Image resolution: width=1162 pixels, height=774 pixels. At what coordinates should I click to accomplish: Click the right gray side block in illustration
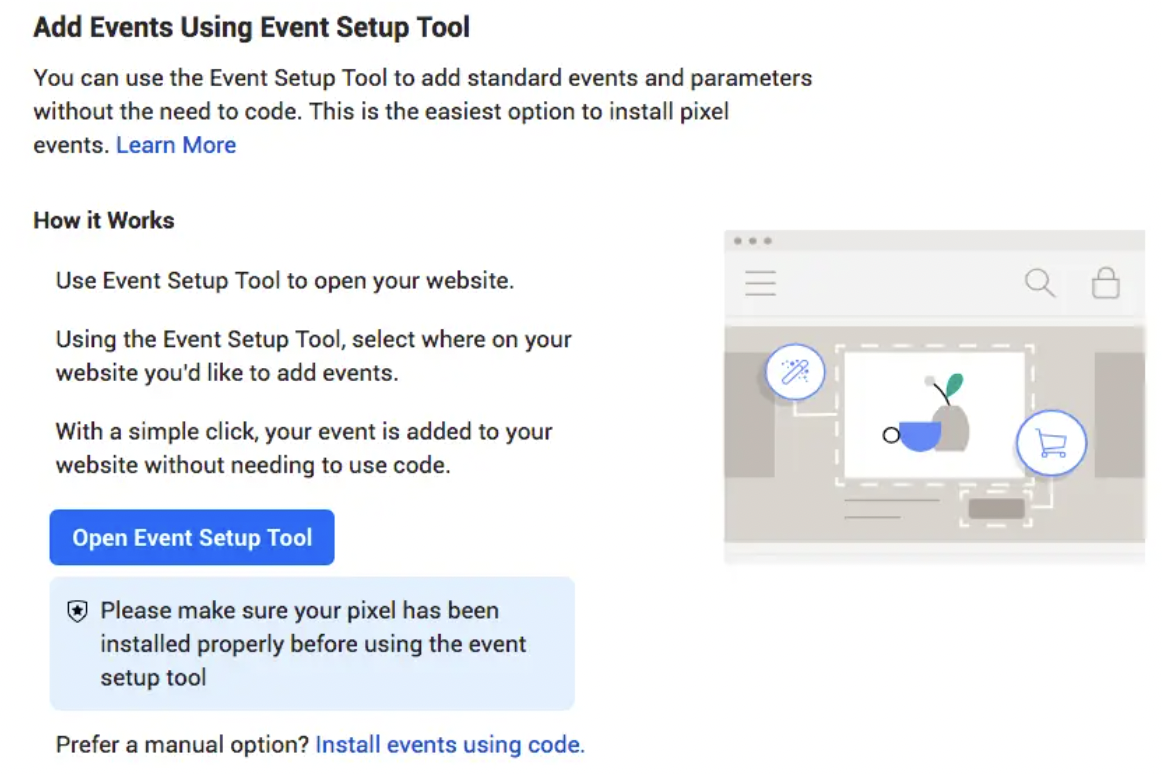click(1119, 415)
